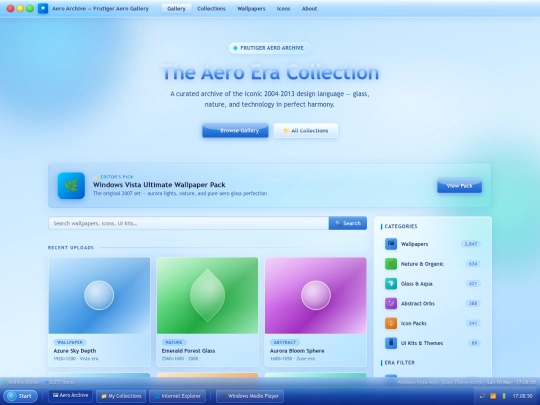Select the Icon Packs label
Viewport: 540px width, 405px height.
414,323
